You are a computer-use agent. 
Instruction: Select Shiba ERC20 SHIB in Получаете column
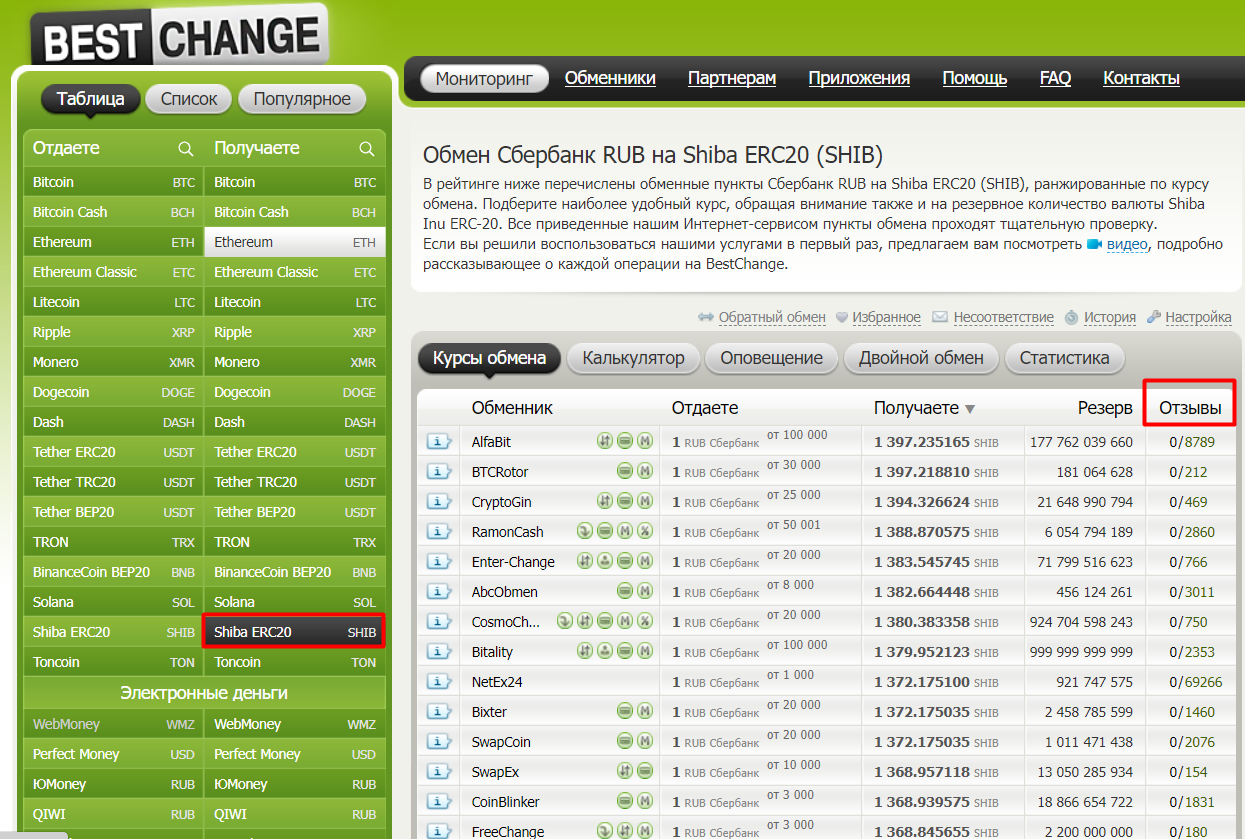click(x=295, y=632)
